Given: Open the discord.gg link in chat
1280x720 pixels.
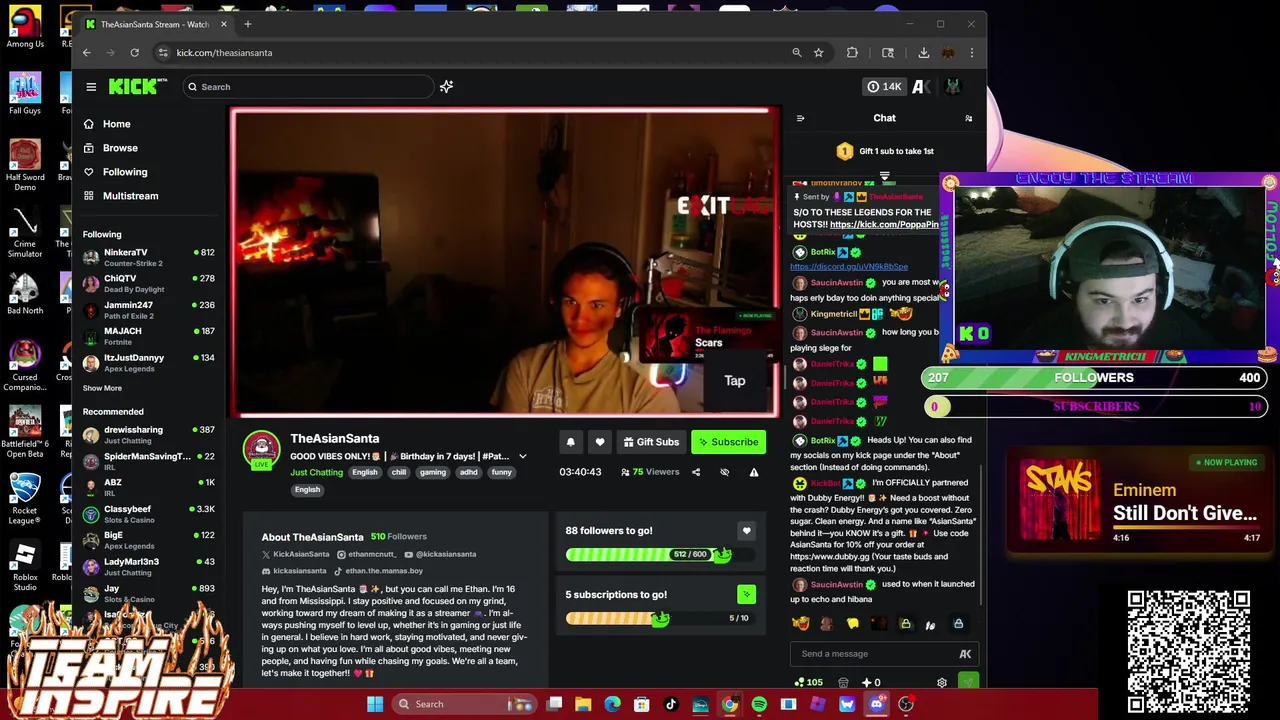Looking at the screenshot, I should [849, 267].
